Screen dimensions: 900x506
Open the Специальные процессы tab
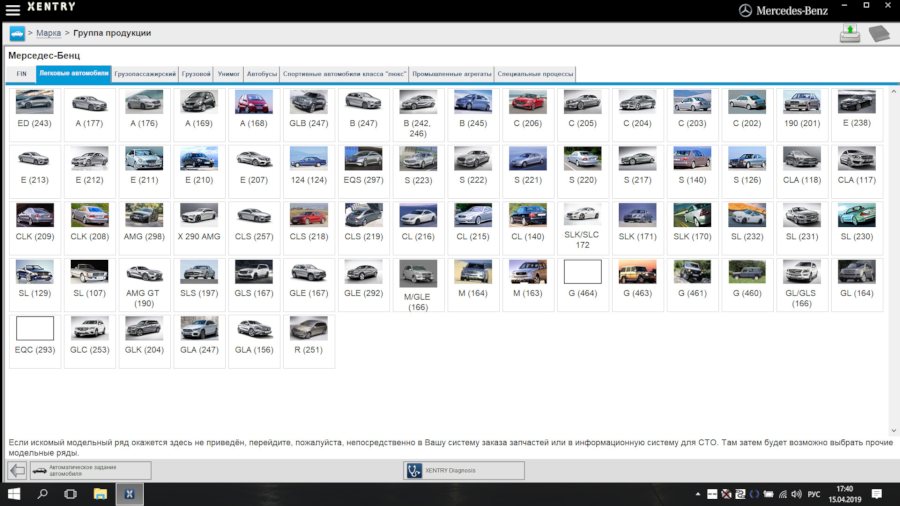point(535,74)
